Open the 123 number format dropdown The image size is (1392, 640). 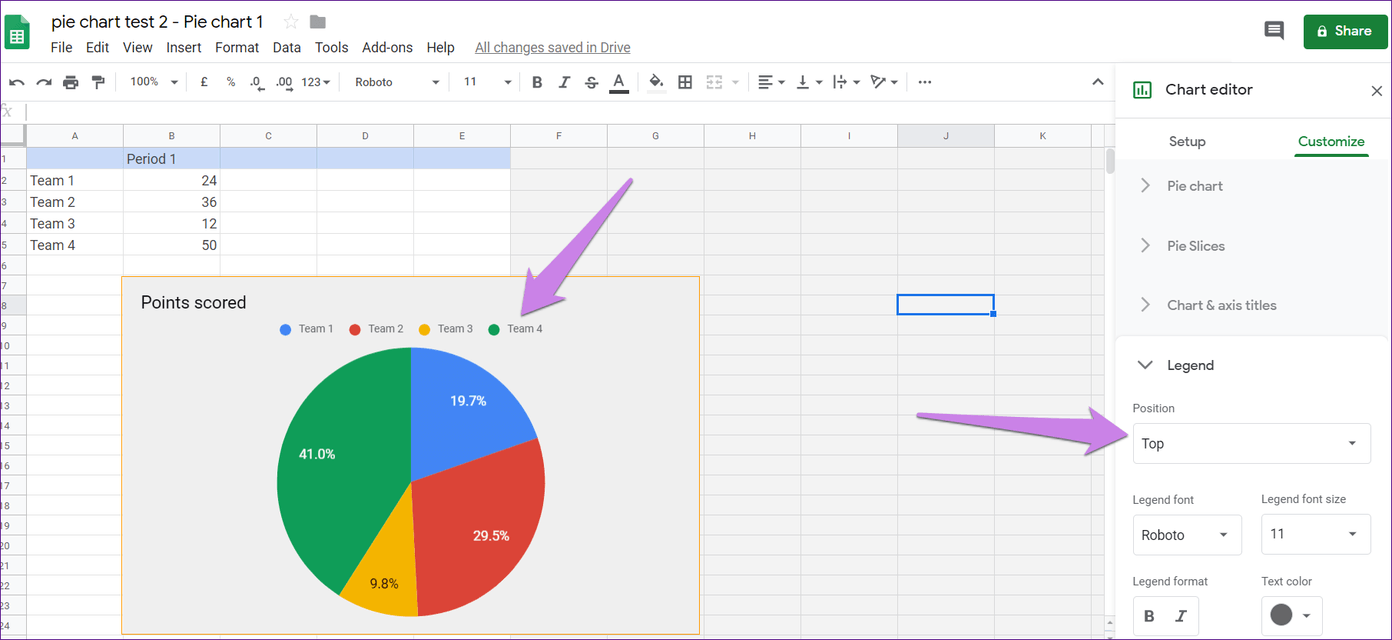pos(316,82)
